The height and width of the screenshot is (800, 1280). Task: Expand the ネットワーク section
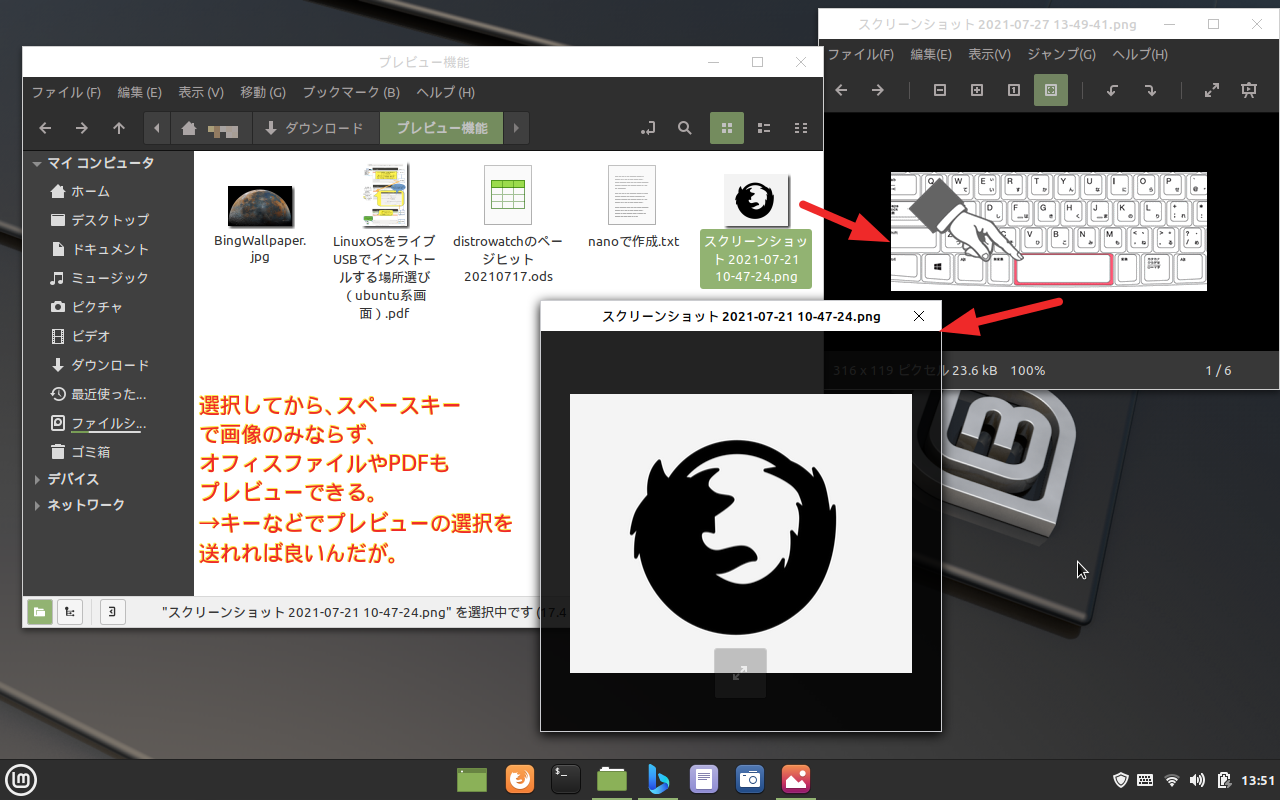38,505
